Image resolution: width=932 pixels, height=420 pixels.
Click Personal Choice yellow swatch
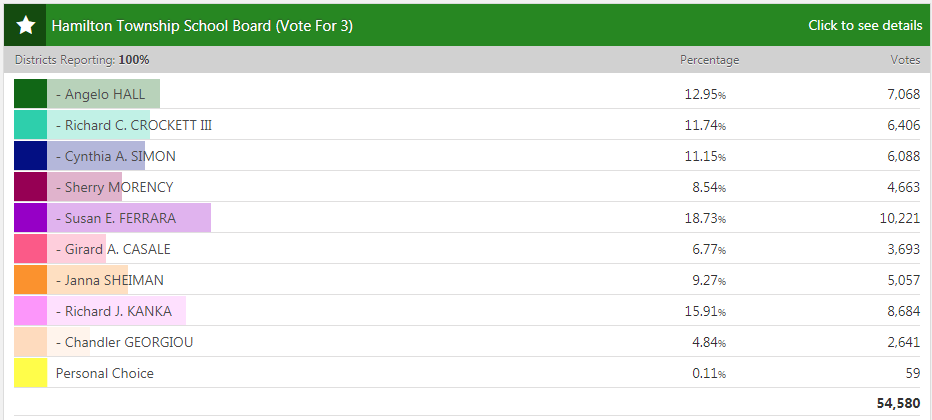[x=30, y=373]
